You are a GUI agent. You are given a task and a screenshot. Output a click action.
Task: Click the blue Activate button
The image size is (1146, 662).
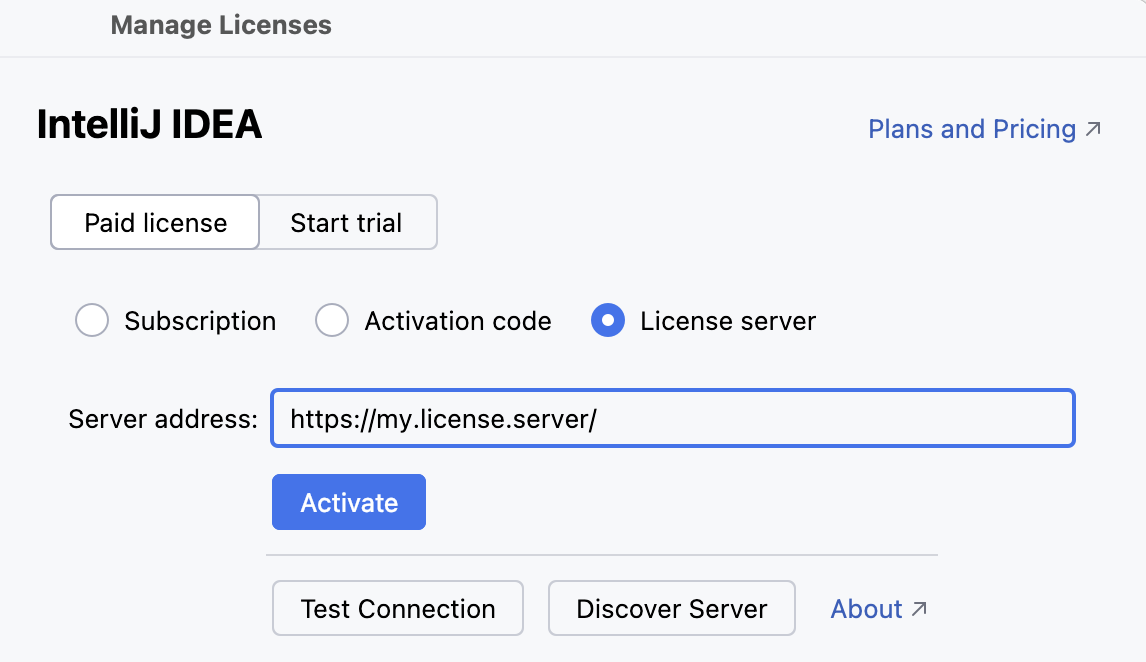point(349,502)
